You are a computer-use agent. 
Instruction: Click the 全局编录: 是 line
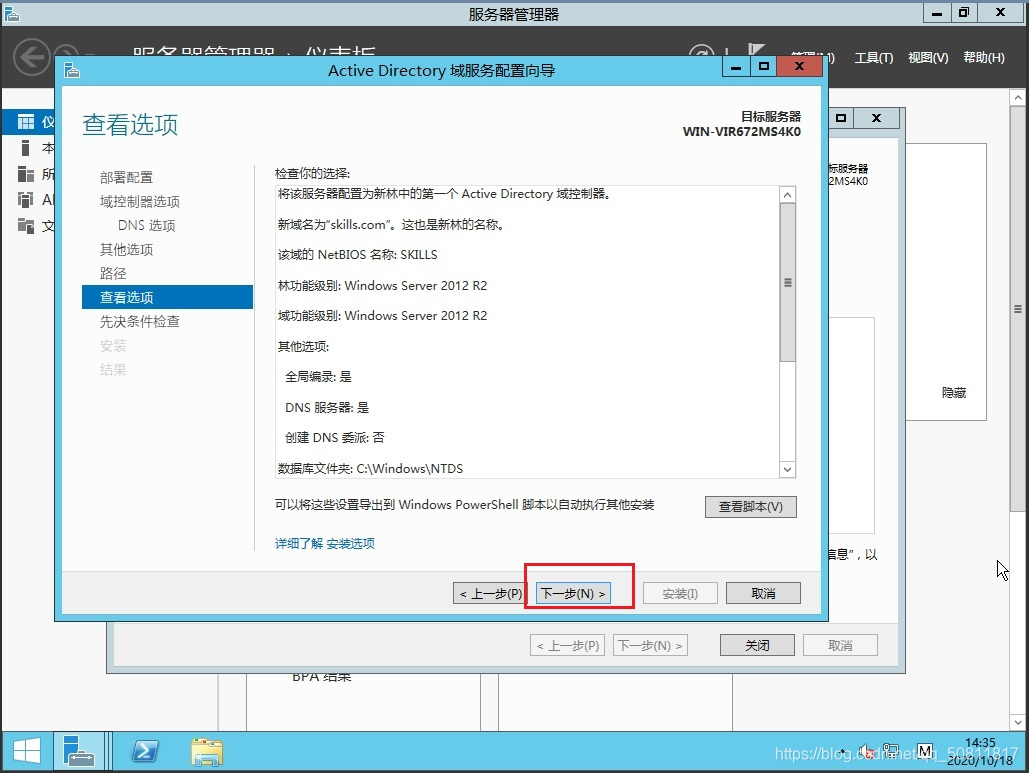click(x=318, y=377)
